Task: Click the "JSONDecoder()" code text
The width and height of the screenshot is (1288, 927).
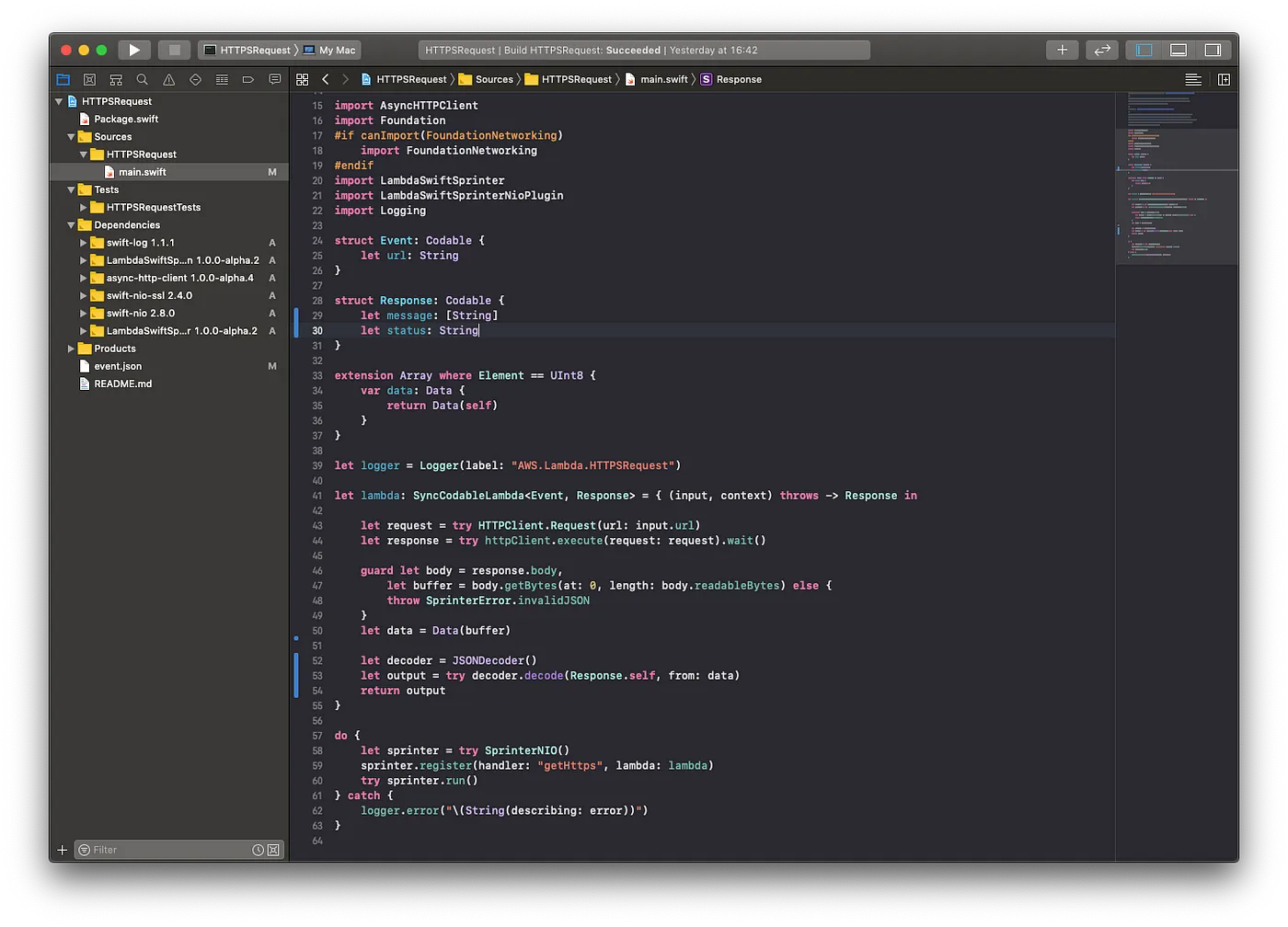Action: [x=494, y=660]
